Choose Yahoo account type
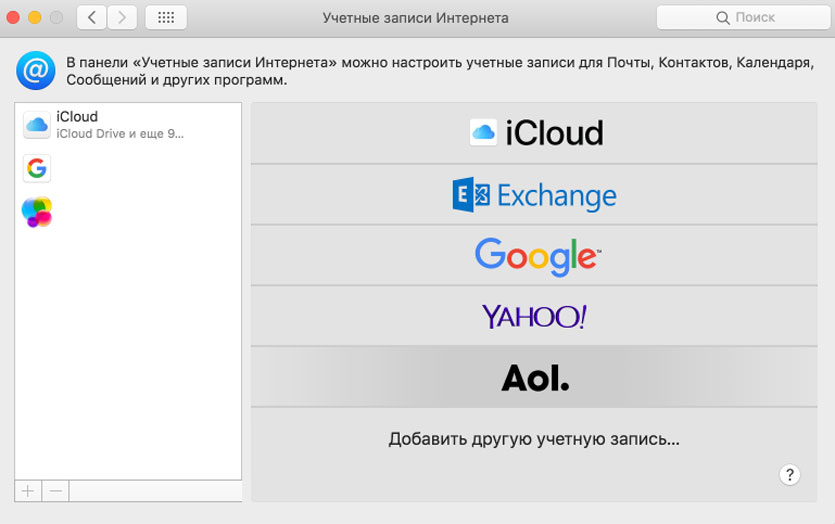Image resolution: width=835 pixels, height=524 pixels. click(x=536, y=316)
